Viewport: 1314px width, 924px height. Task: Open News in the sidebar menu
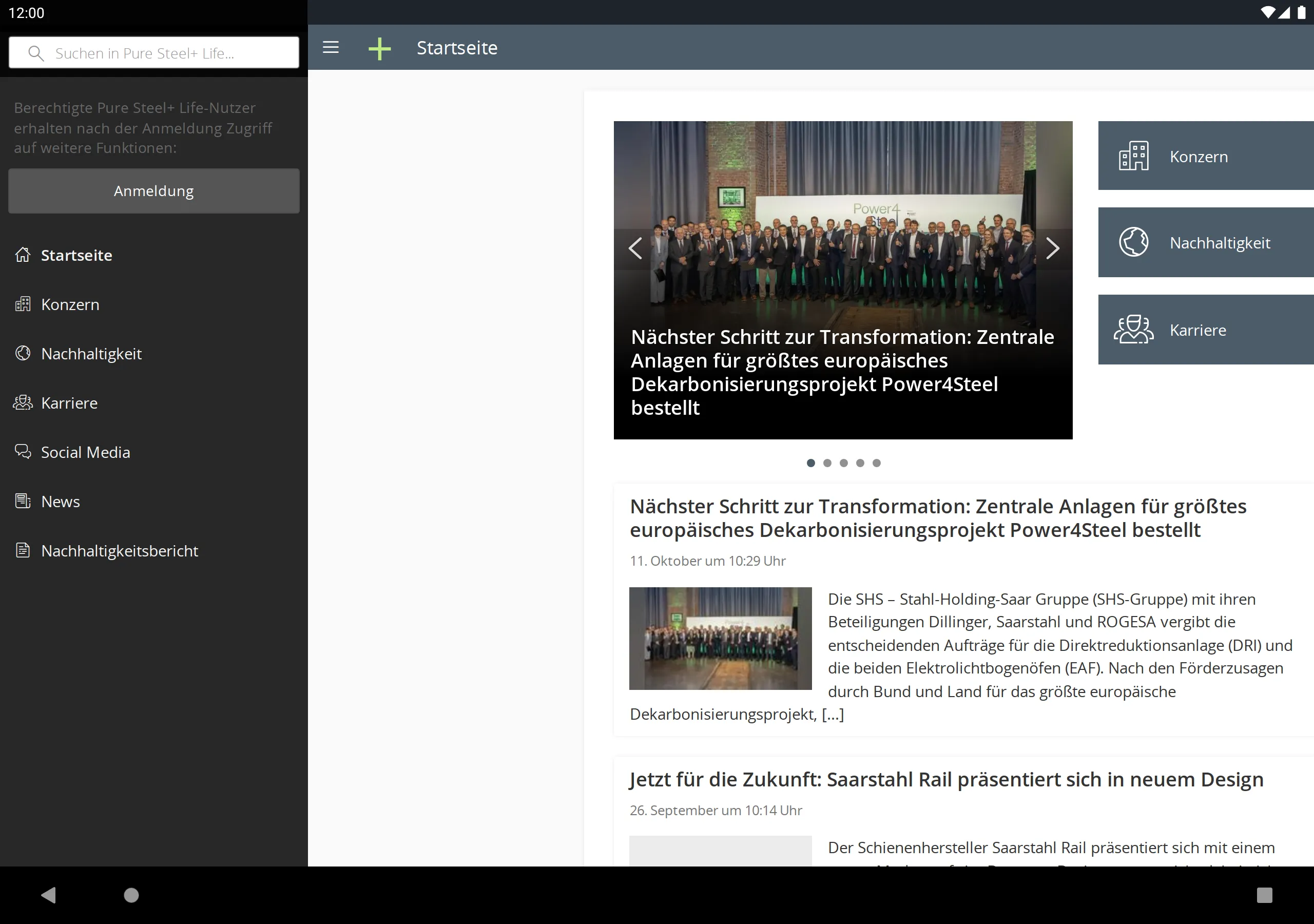tap(154, 501)
